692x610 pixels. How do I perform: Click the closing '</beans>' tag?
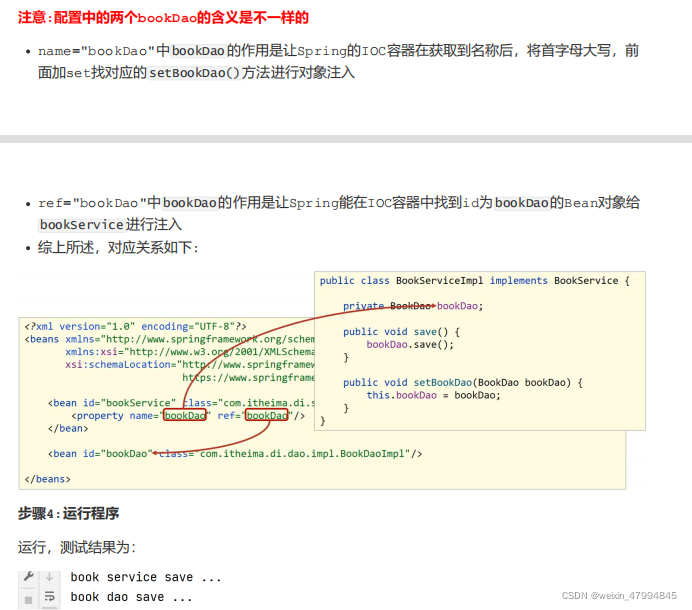click(x=48, y=479)
